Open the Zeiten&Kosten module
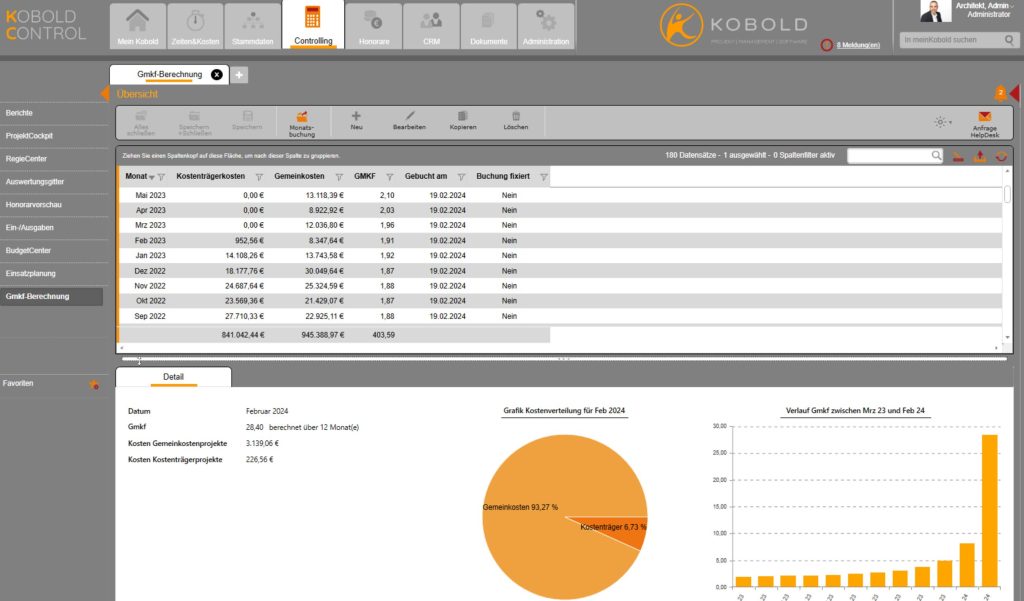The image size is (1024, 601). 195,26
